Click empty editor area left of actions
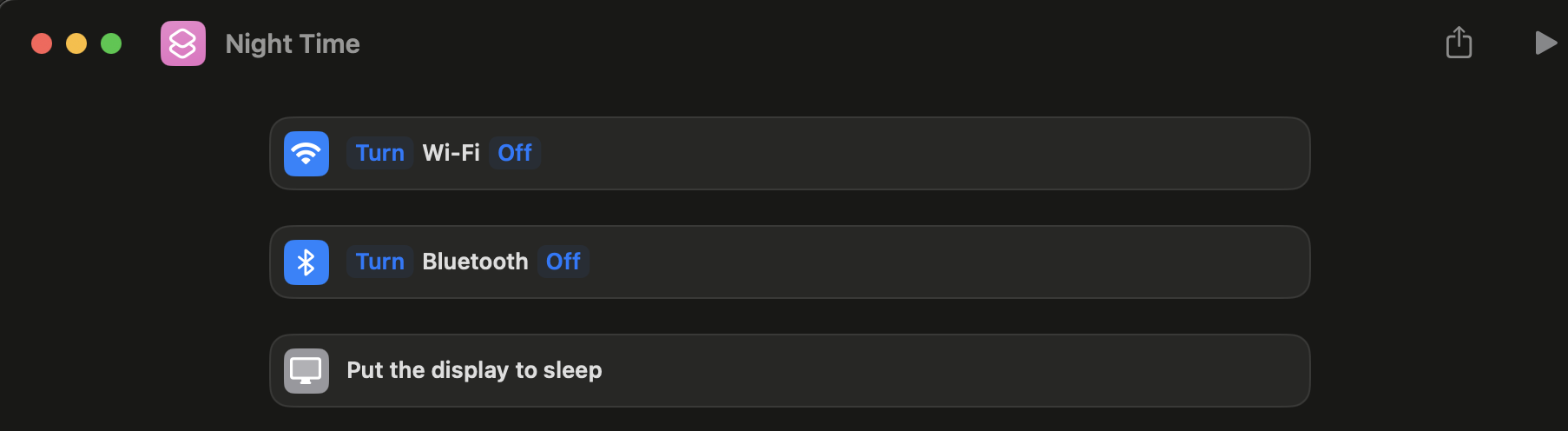The width and height of the screenshot is (1568, 431). [130, 261]
